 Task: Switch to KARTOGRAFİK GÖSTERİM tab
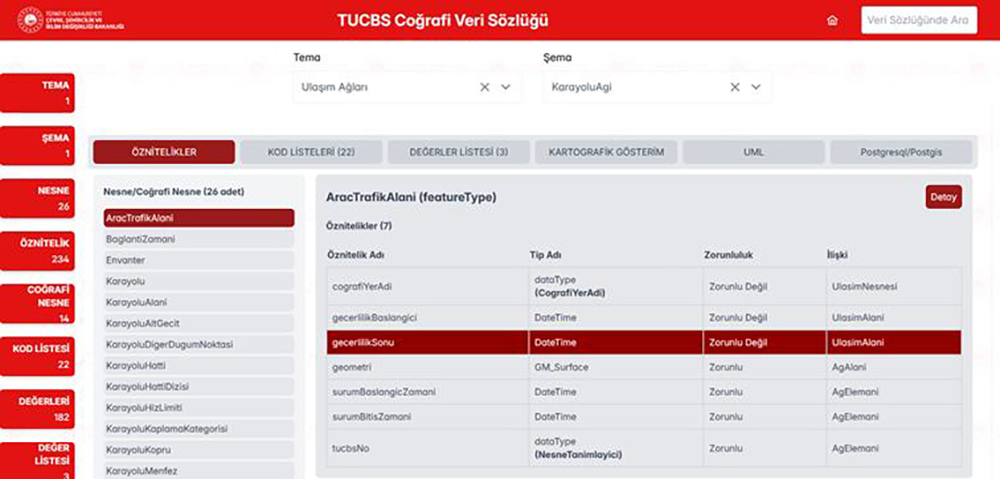606,152
